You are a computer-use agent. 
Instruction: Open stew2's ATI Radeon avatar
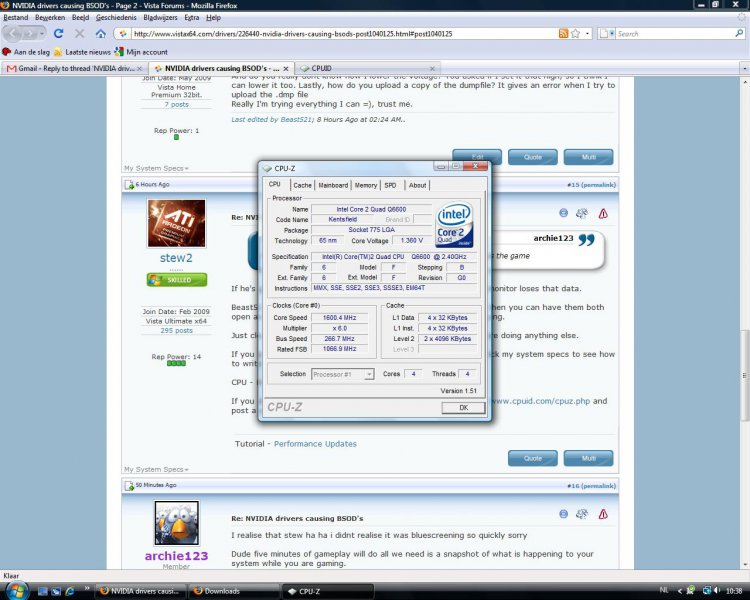176,223
